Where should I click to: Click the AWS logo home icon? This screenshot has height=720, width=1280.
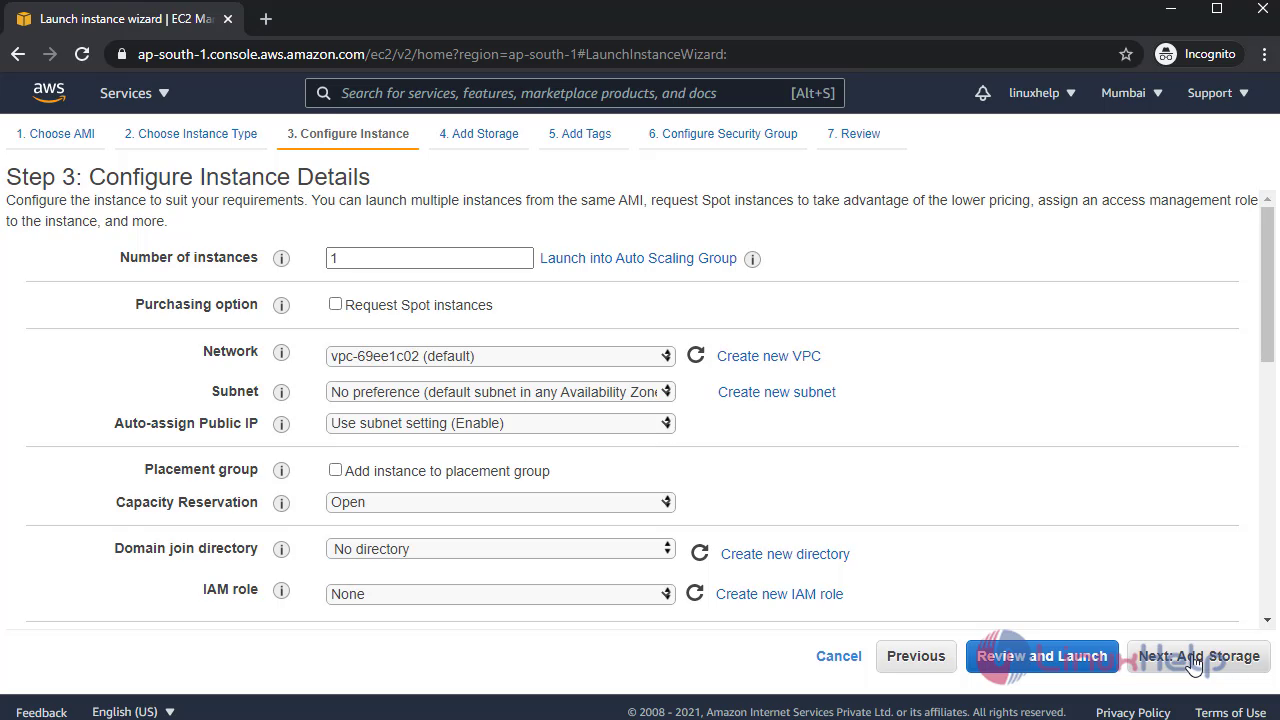pyautogui.click(x=49, y=92)
